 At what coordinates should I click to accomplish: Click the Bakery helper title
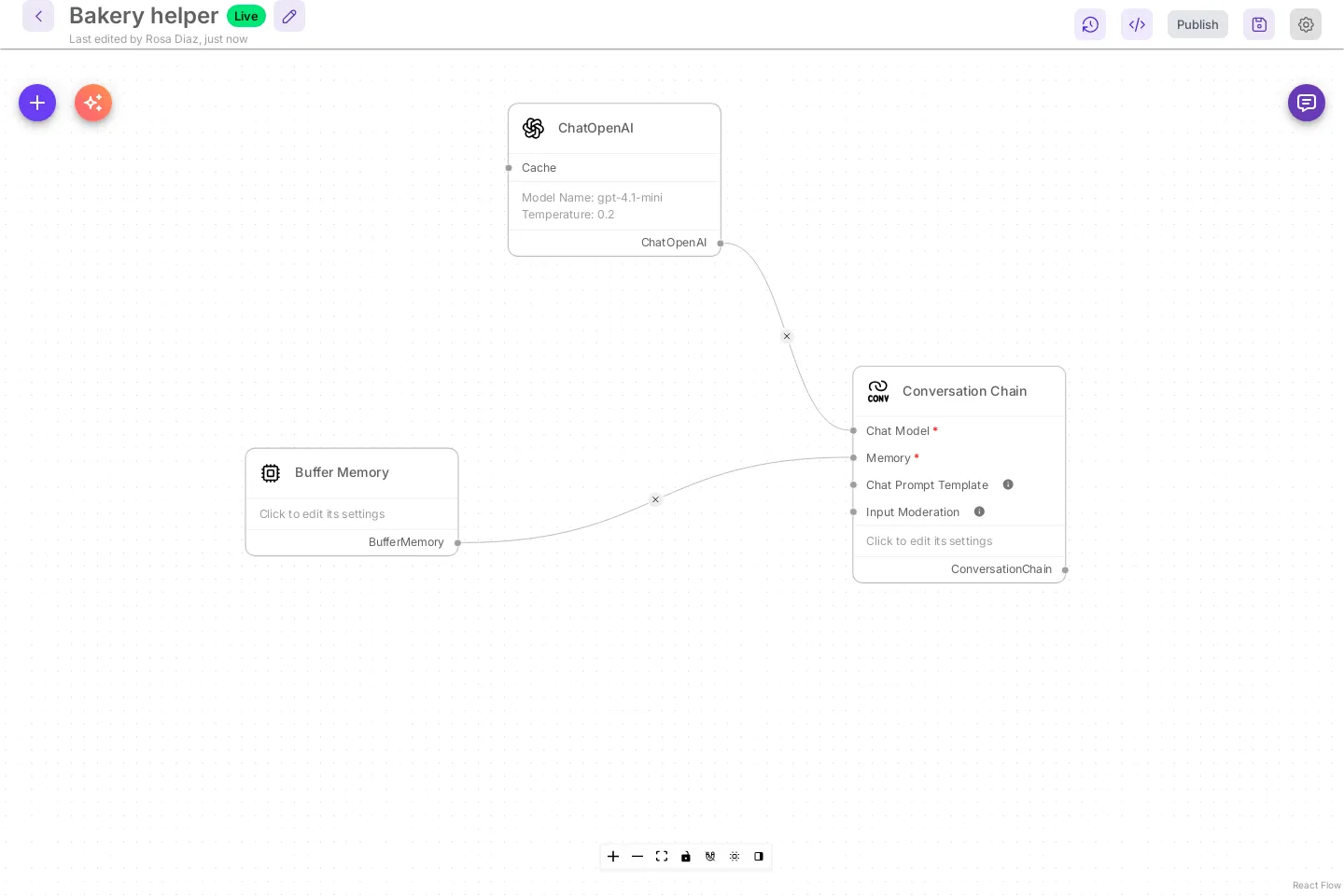click(x=144, y=16)
